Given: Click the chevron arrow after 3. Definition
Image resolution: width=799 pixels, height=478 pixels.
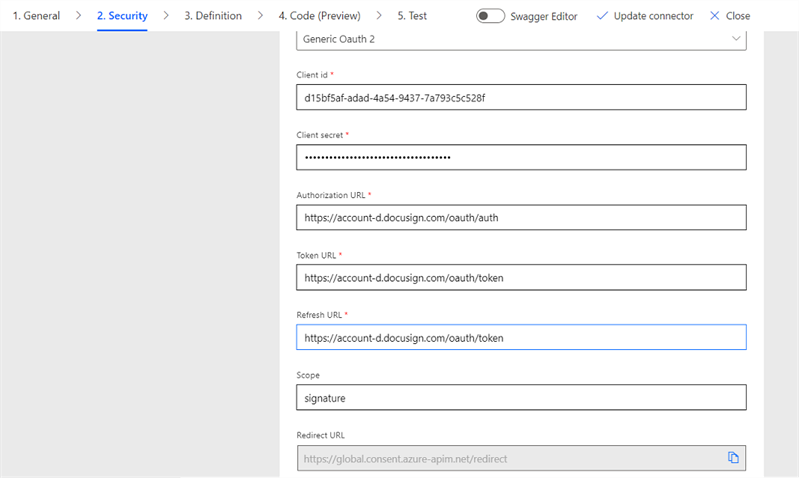Looking at the screenshot, I should point(260,16).
